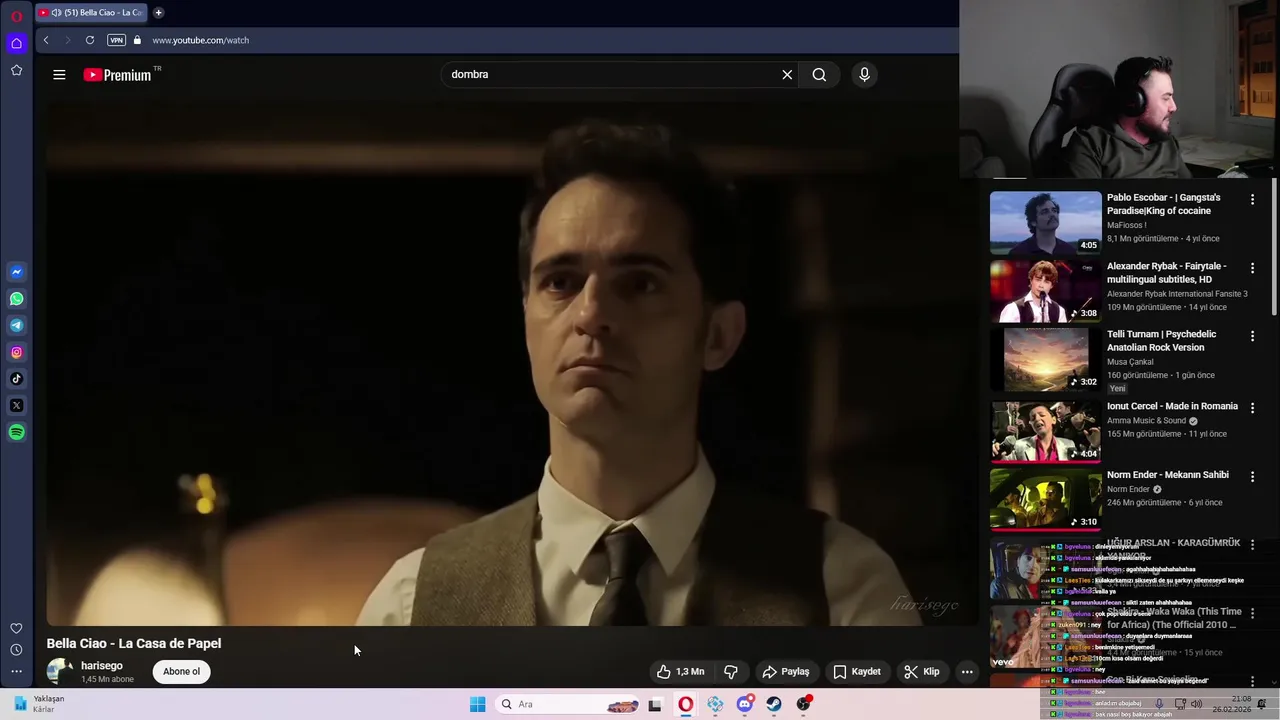Click the sidebar heart icon
The height and width of the screenshot is (720, 1280).
click(x=16, y=628)
